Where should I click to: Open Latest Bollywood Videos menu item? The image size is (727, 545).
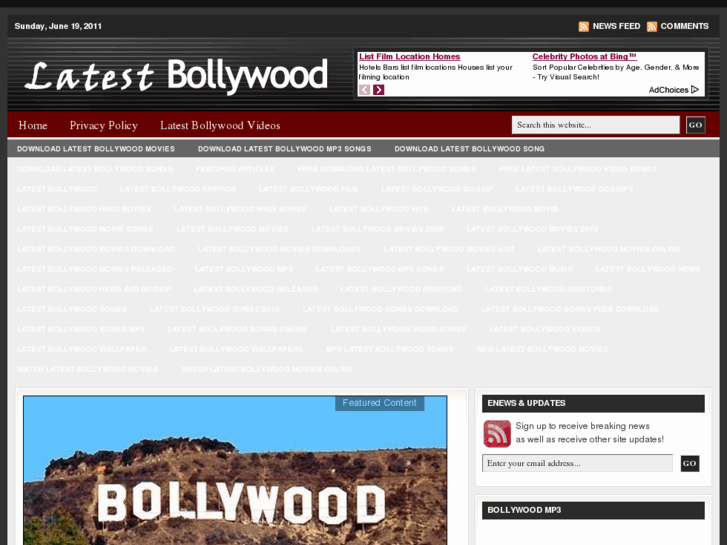click(220, 125)
